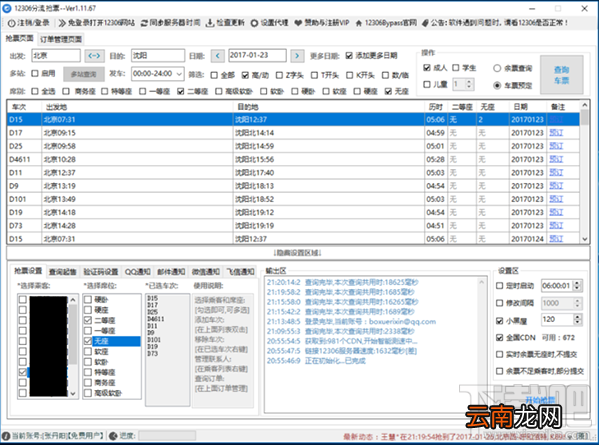Open the 查询配售 settings tab

[x=63, y=272]
